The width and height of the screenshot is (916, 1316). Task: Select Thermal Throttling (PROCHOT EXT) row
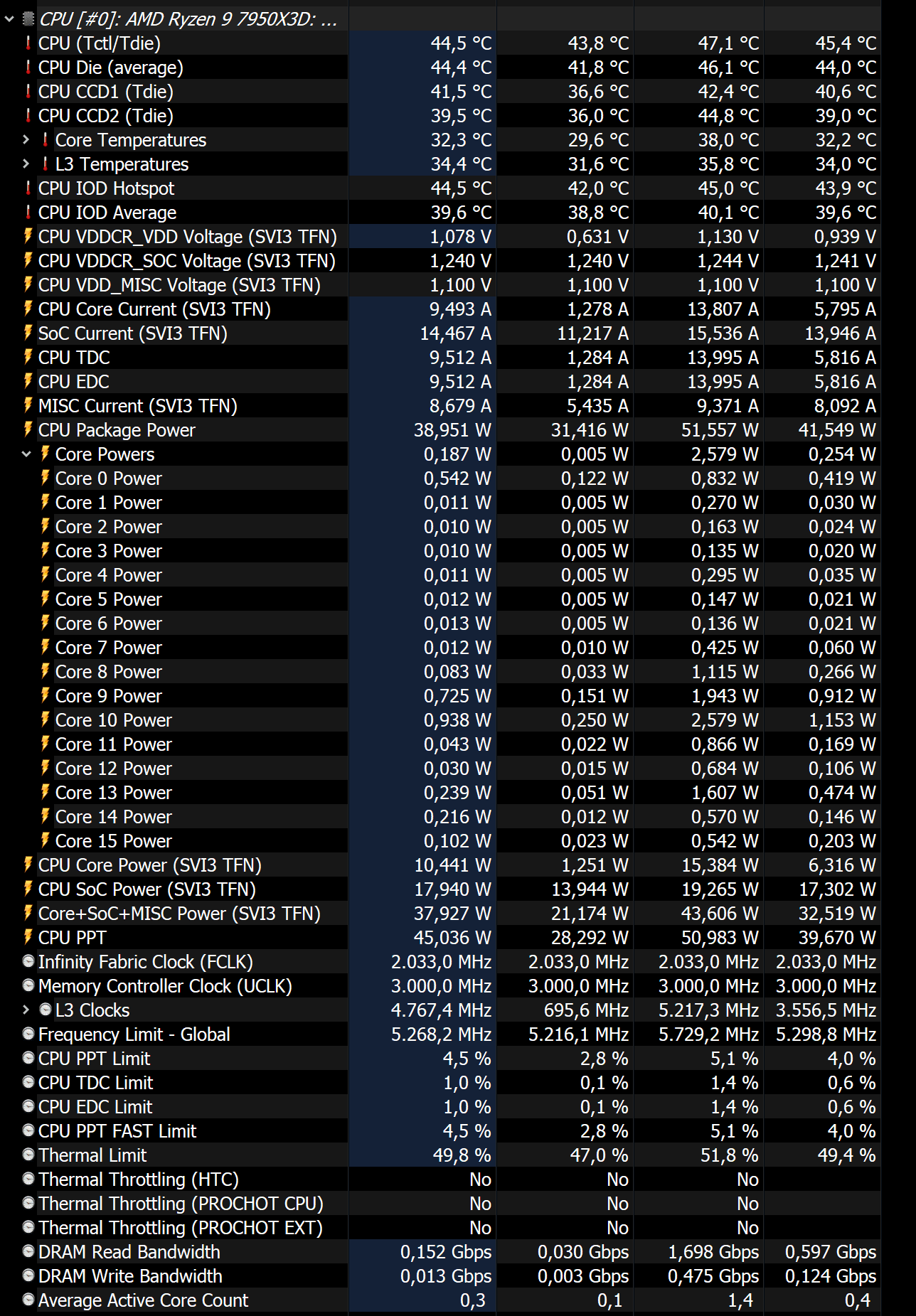(440, 1228)
